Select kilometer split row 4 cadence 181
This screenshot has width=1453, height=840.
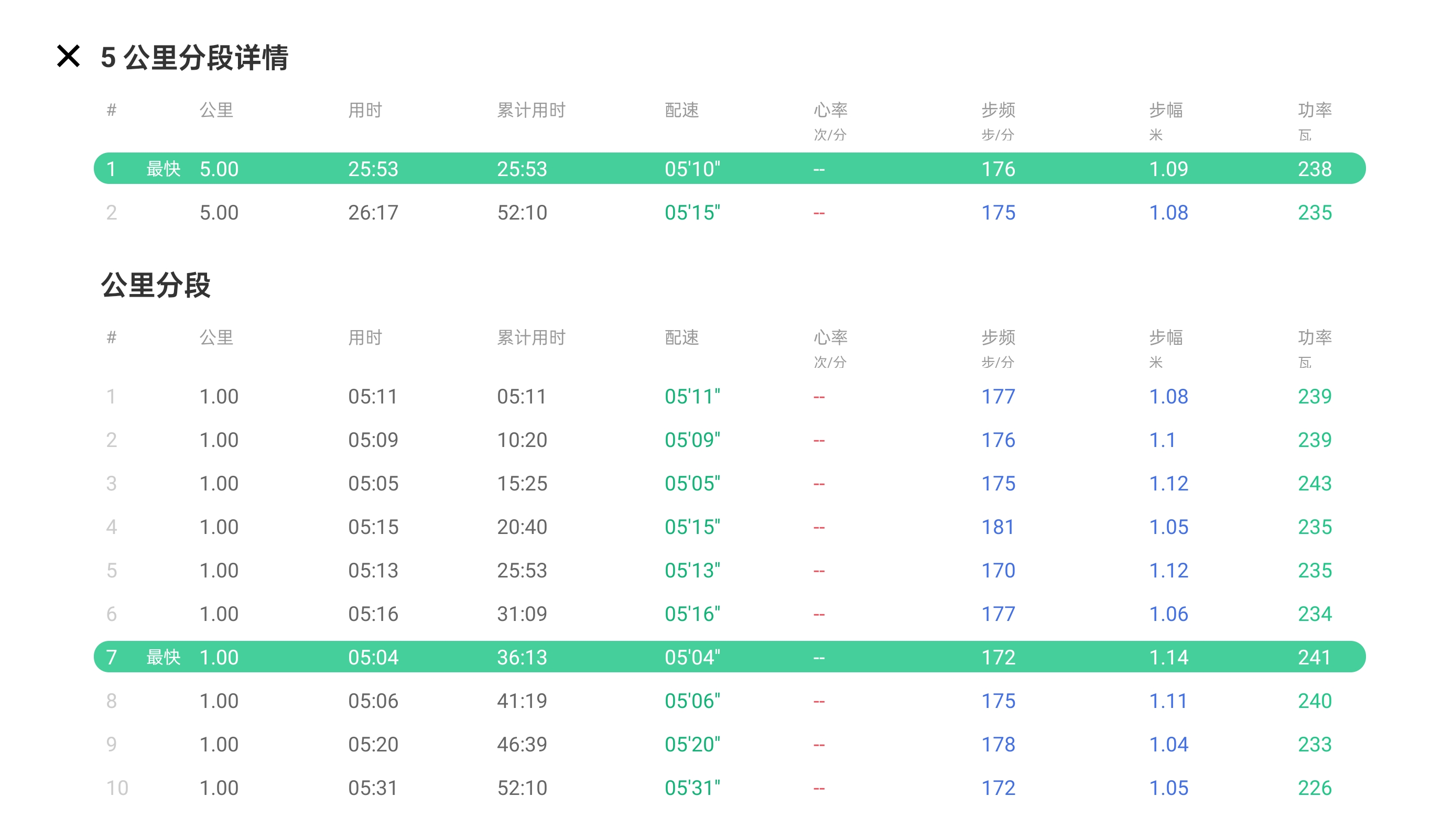click(x=998, y=526)
